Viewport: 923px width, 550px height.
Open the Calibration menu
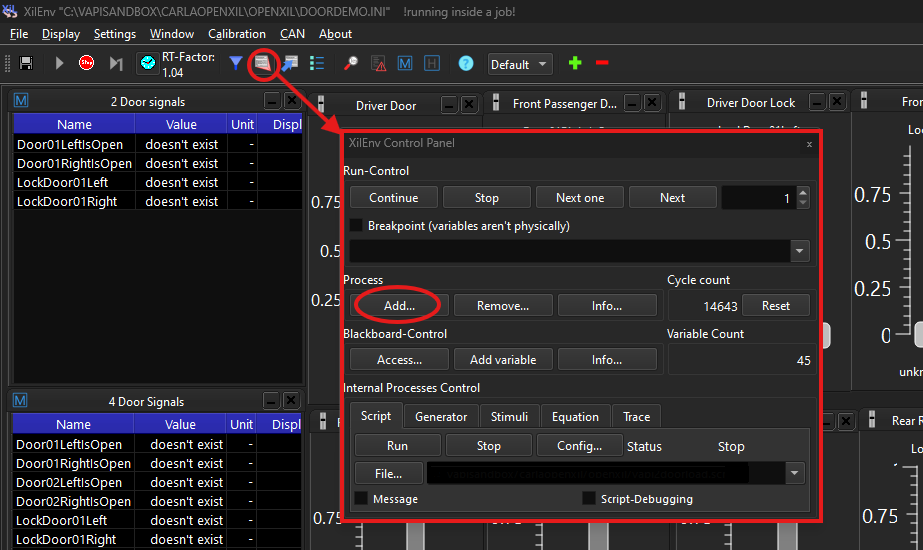pyautogui.click(x=237, y=34)
